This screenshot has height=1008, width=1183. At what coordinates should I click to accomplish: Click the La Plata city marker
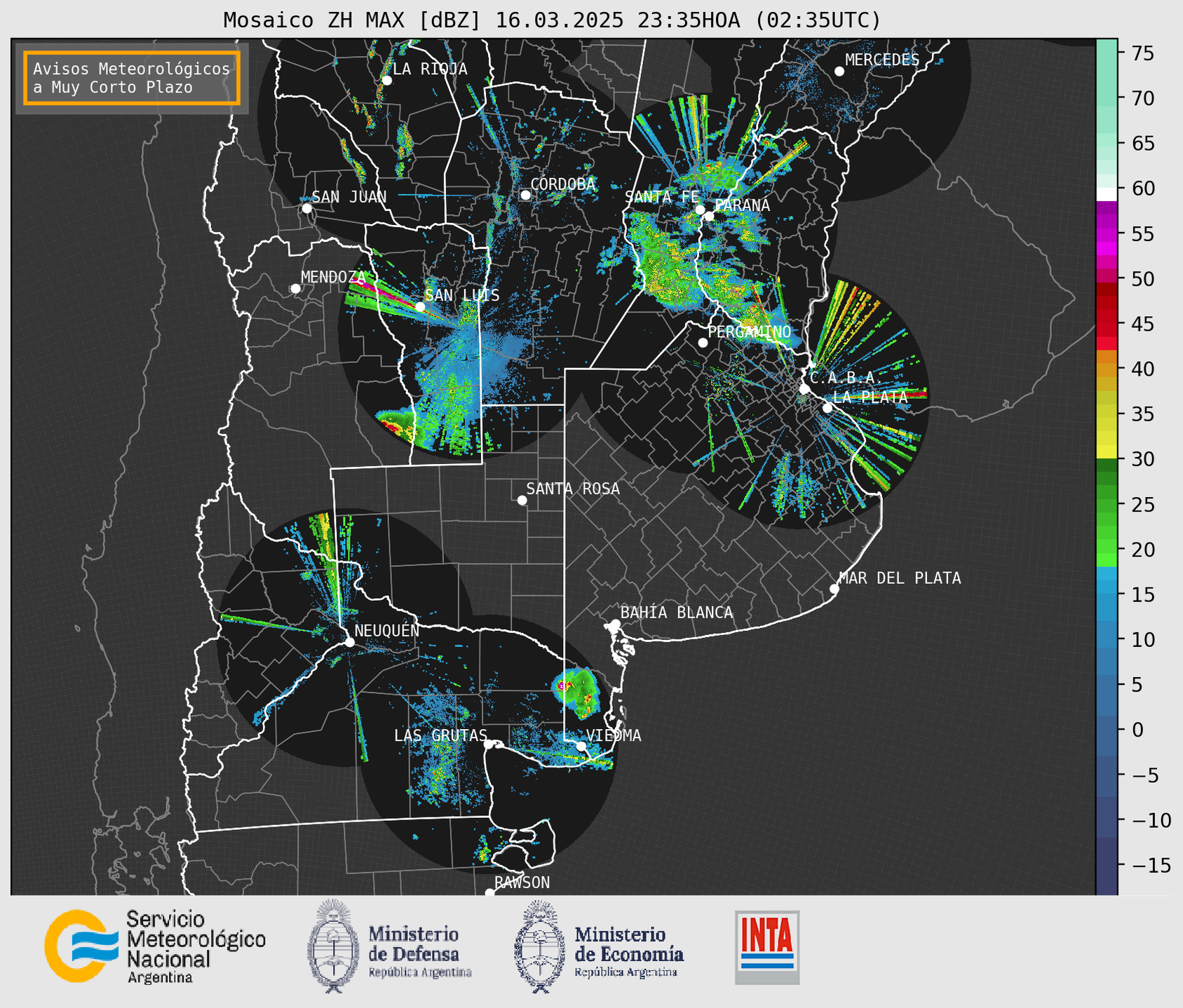(827, 408)
